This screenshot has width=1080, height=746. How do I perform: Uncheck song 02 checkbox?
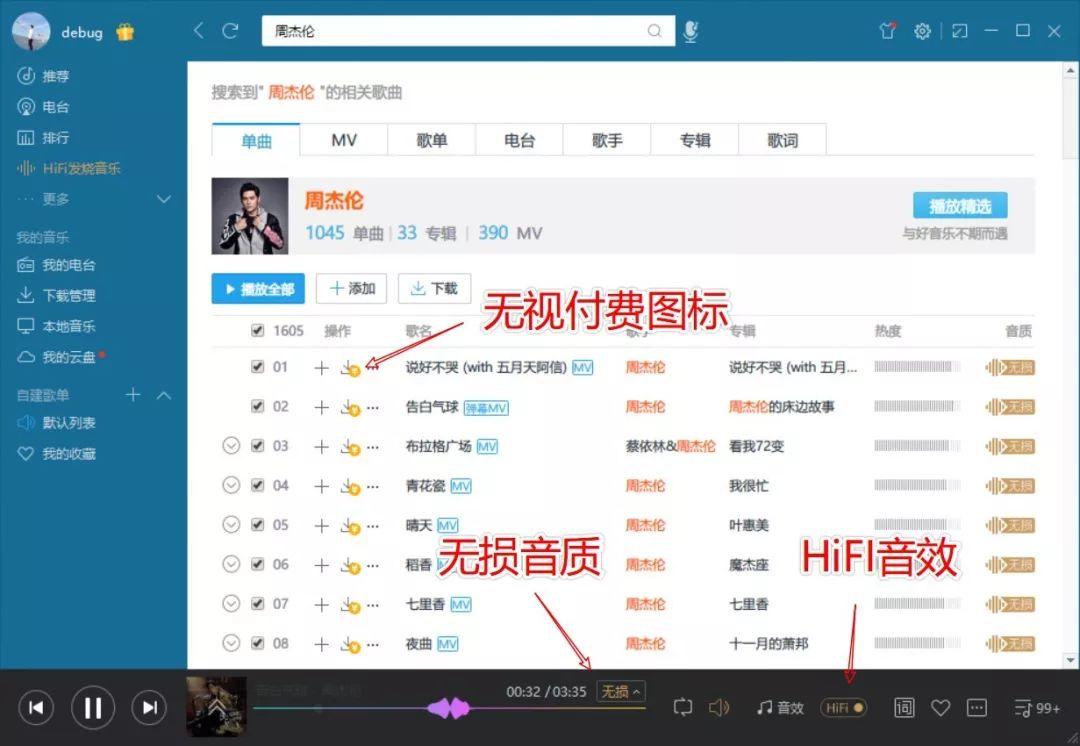click(x=258, y=406)
